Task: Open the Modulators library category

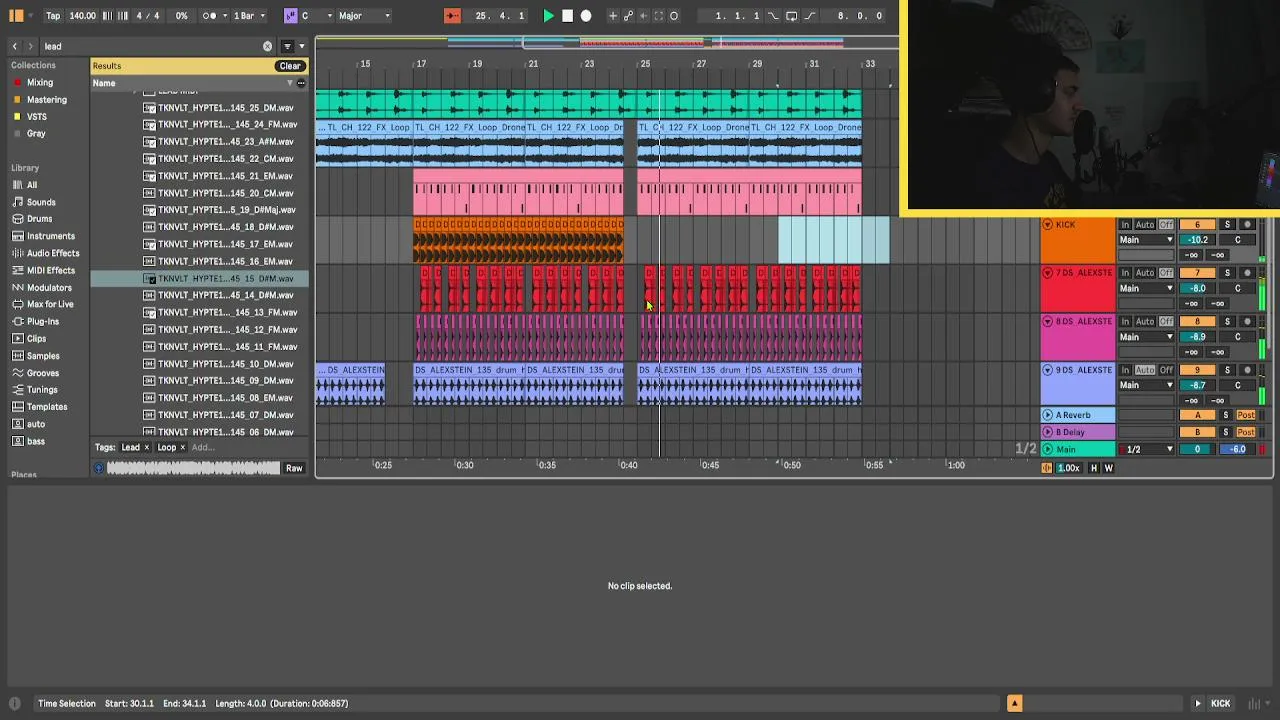Action: coord(49,288)
